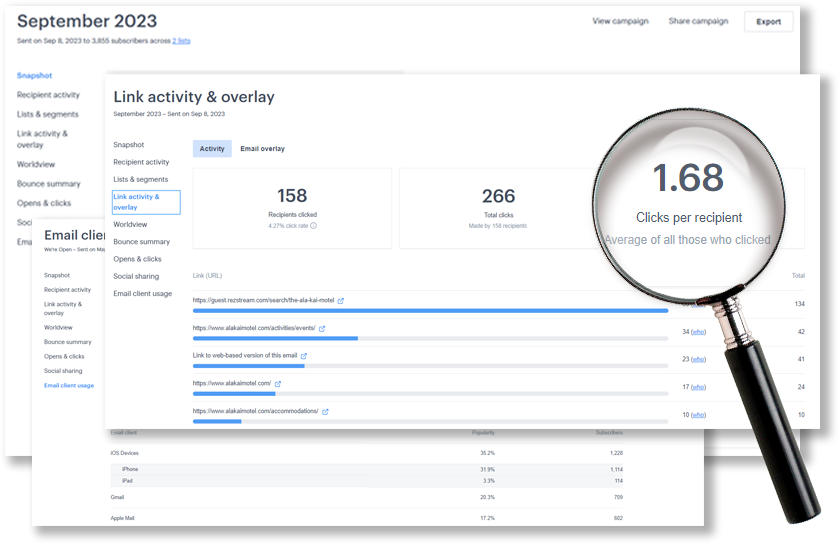Screen dimensions: 839x544
Task: Select Worldview in Email client window sidebar
Action: [58, 327]
